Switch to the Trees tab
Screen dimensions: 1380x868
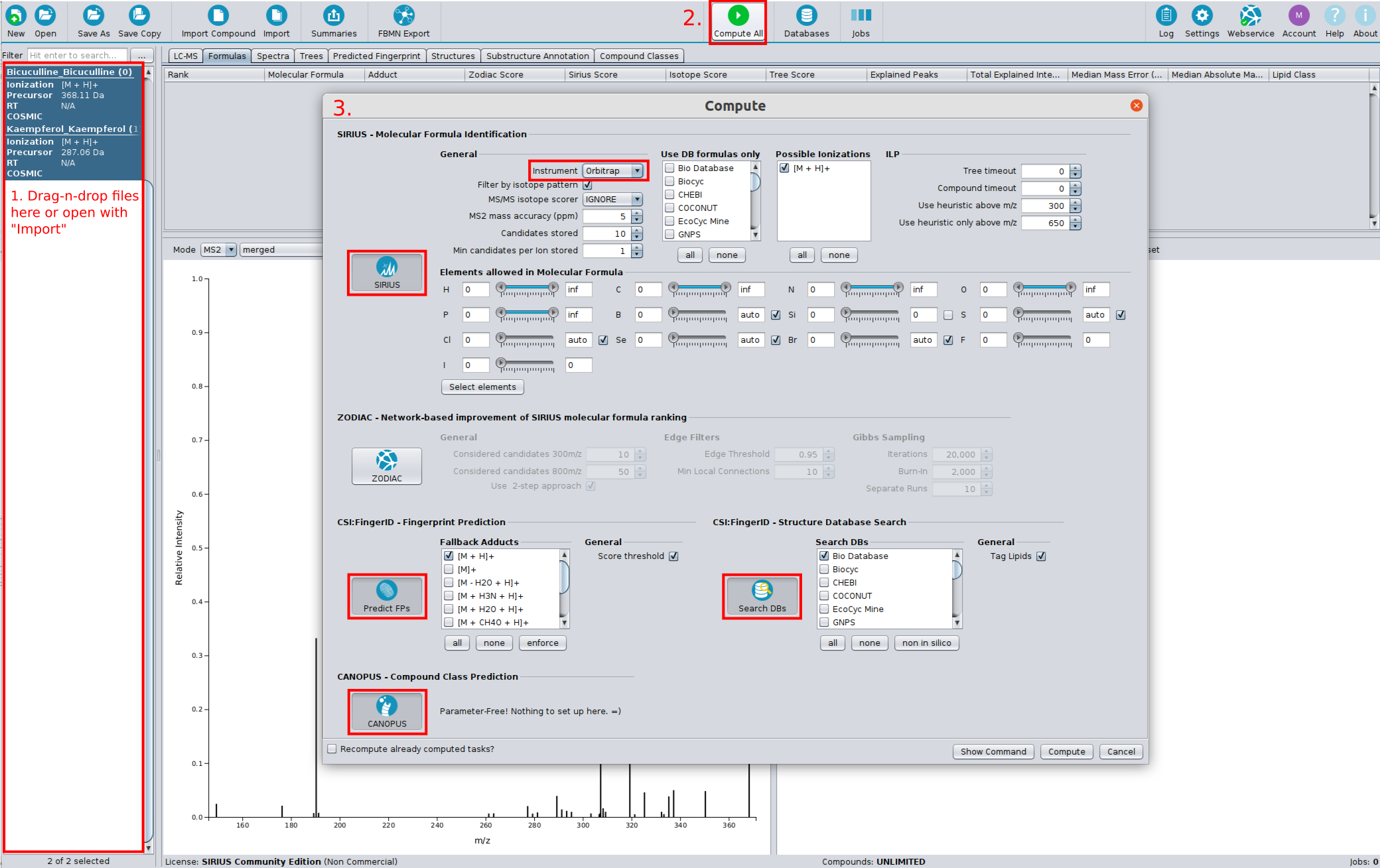(x=310, y=56)
